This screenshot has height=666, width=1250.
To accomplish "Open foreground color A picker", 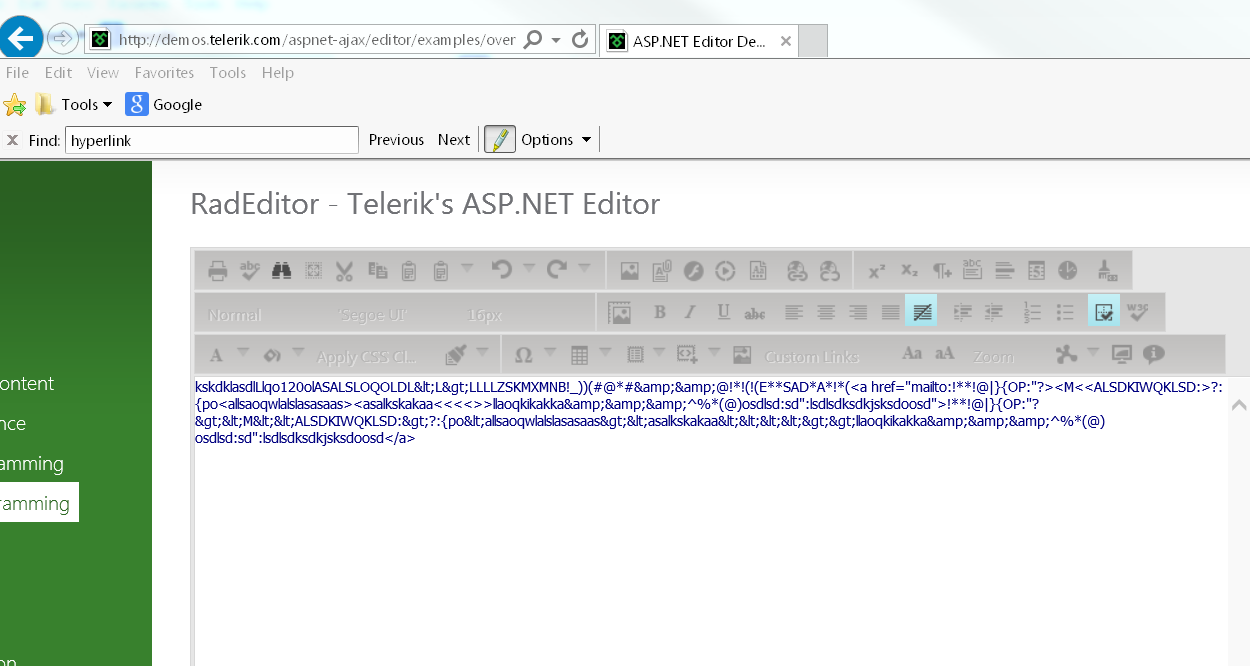I will pos(216,355).
